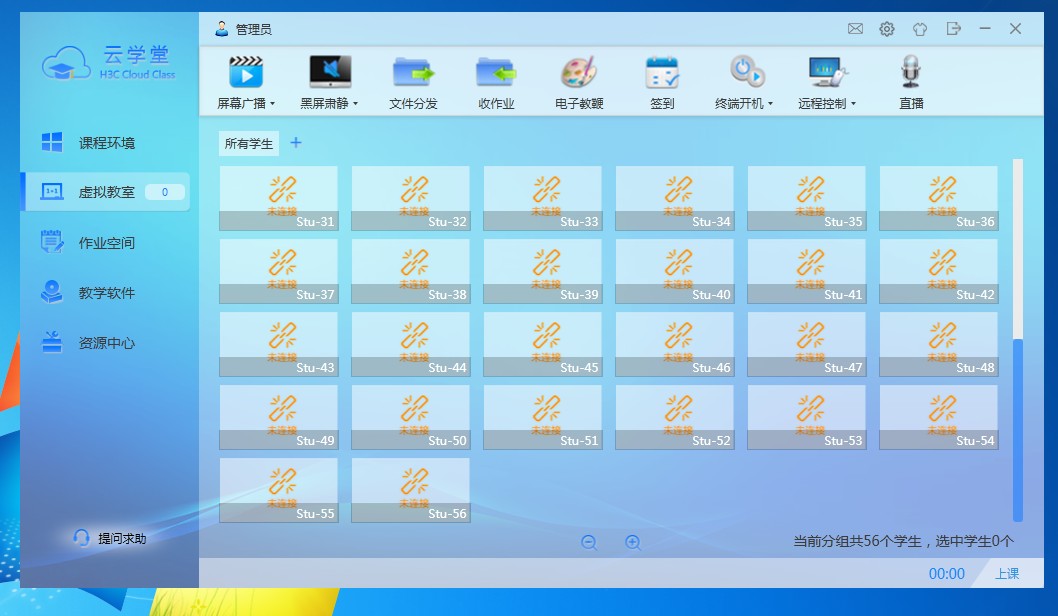This screenshot has height=616, width=1058.
Task: Expand the 黑屏肃静 dropdown arrow
Action: point(356,103)
